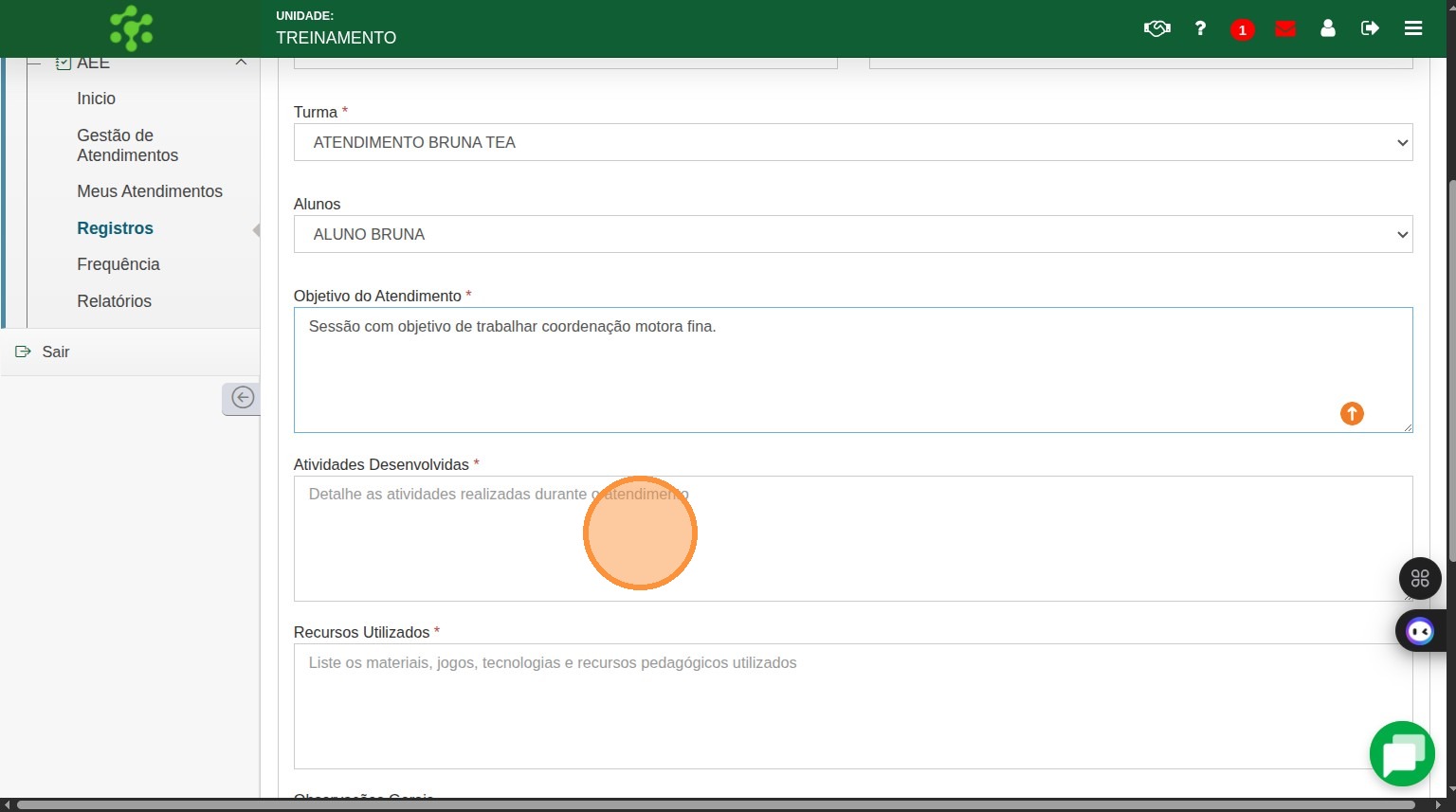Open the Turma dropdown
Image resolution: width=1456 pixels, height=812 pixels.
pos(853,142)
